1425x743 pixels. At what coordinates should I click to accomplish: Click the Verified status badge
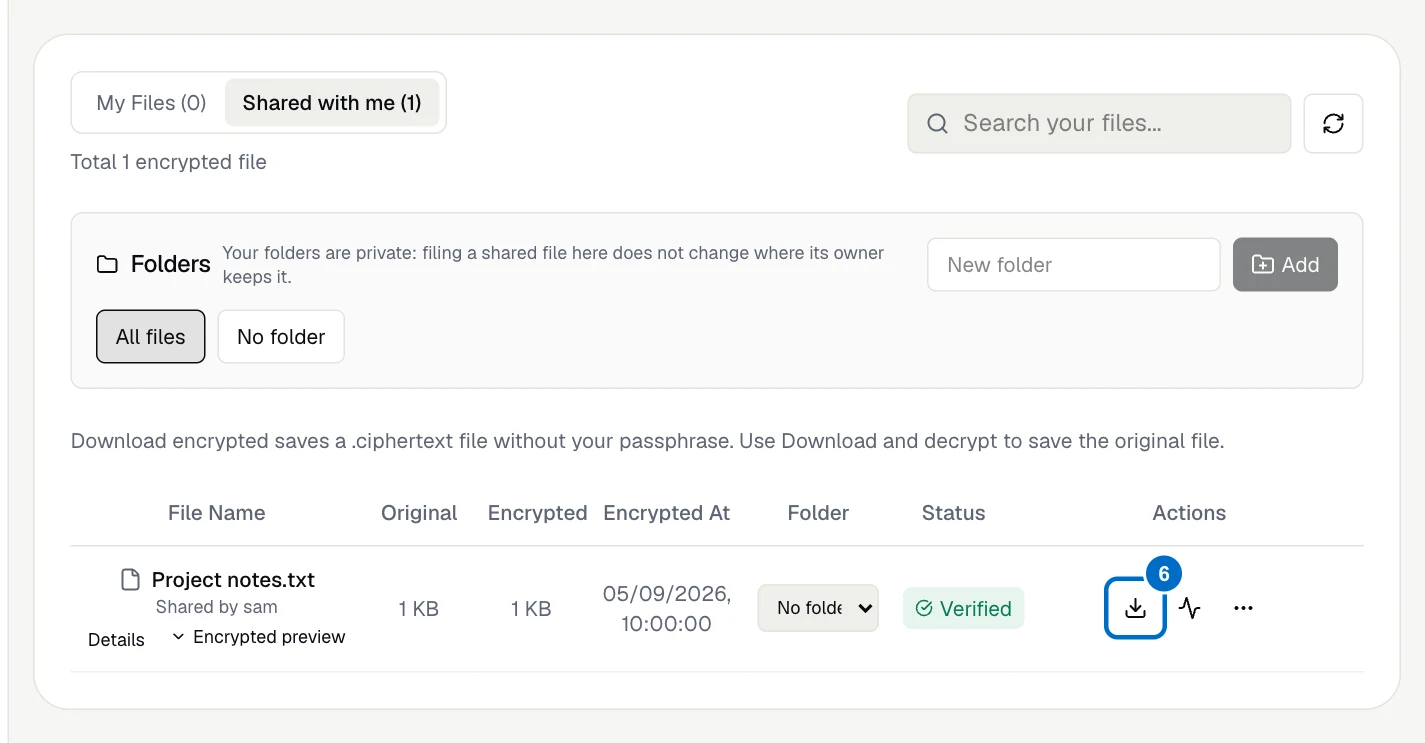[x=963, y=608]
